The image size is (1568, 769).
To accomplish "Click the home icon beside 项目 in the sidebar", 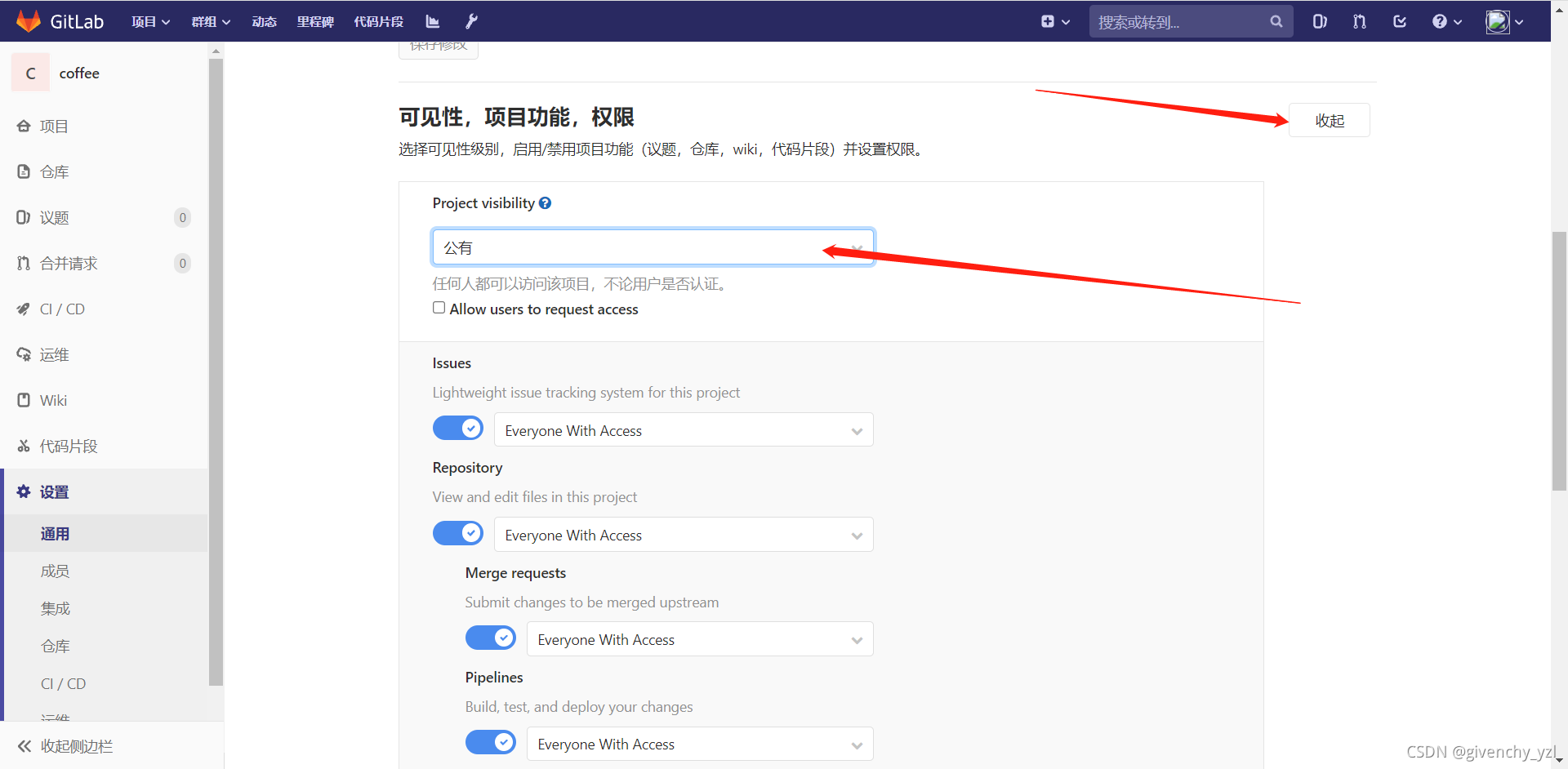I will click(x=24, y=126).
